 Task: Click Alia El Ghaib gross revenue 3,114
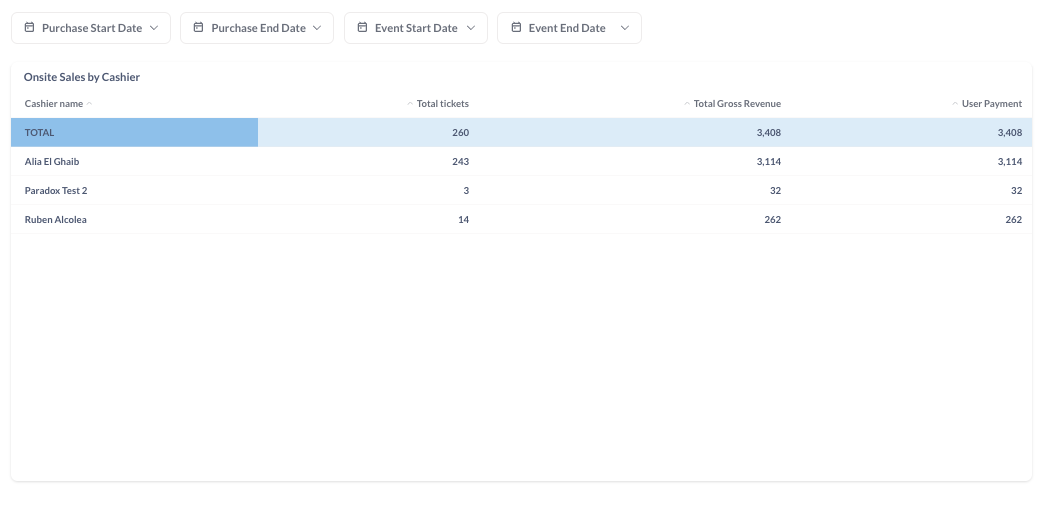pos(768,161)
